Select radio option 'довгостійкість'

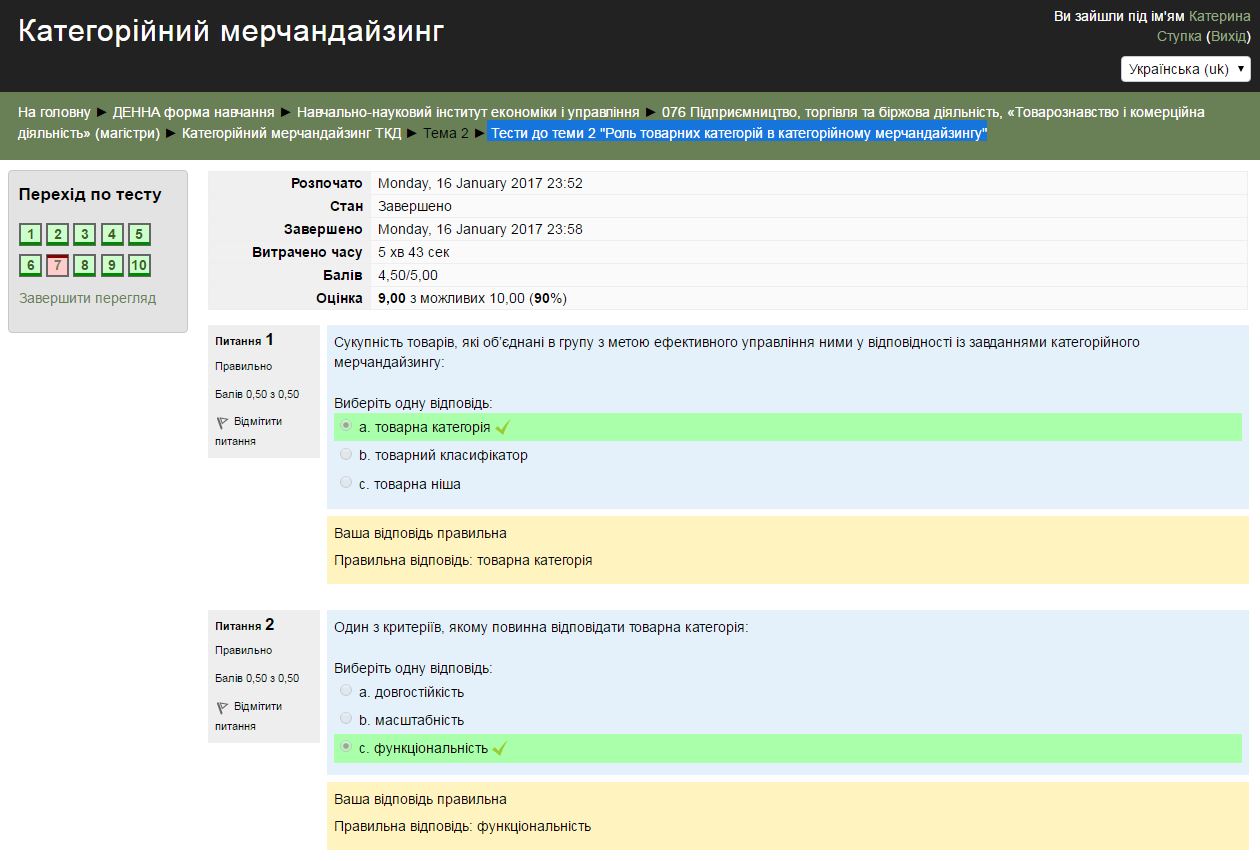[x=346, y=690]
